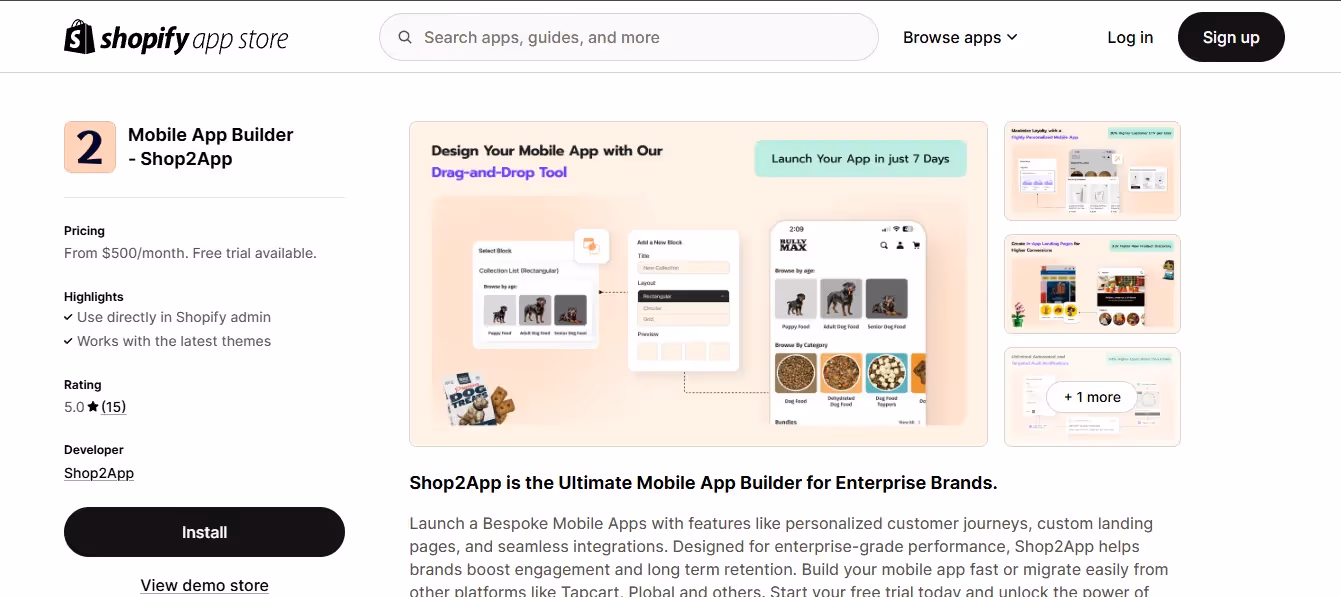Click the cart icon in phone mockup
The width and height of the screenshot is (1341, 597).
coord(916,245)
